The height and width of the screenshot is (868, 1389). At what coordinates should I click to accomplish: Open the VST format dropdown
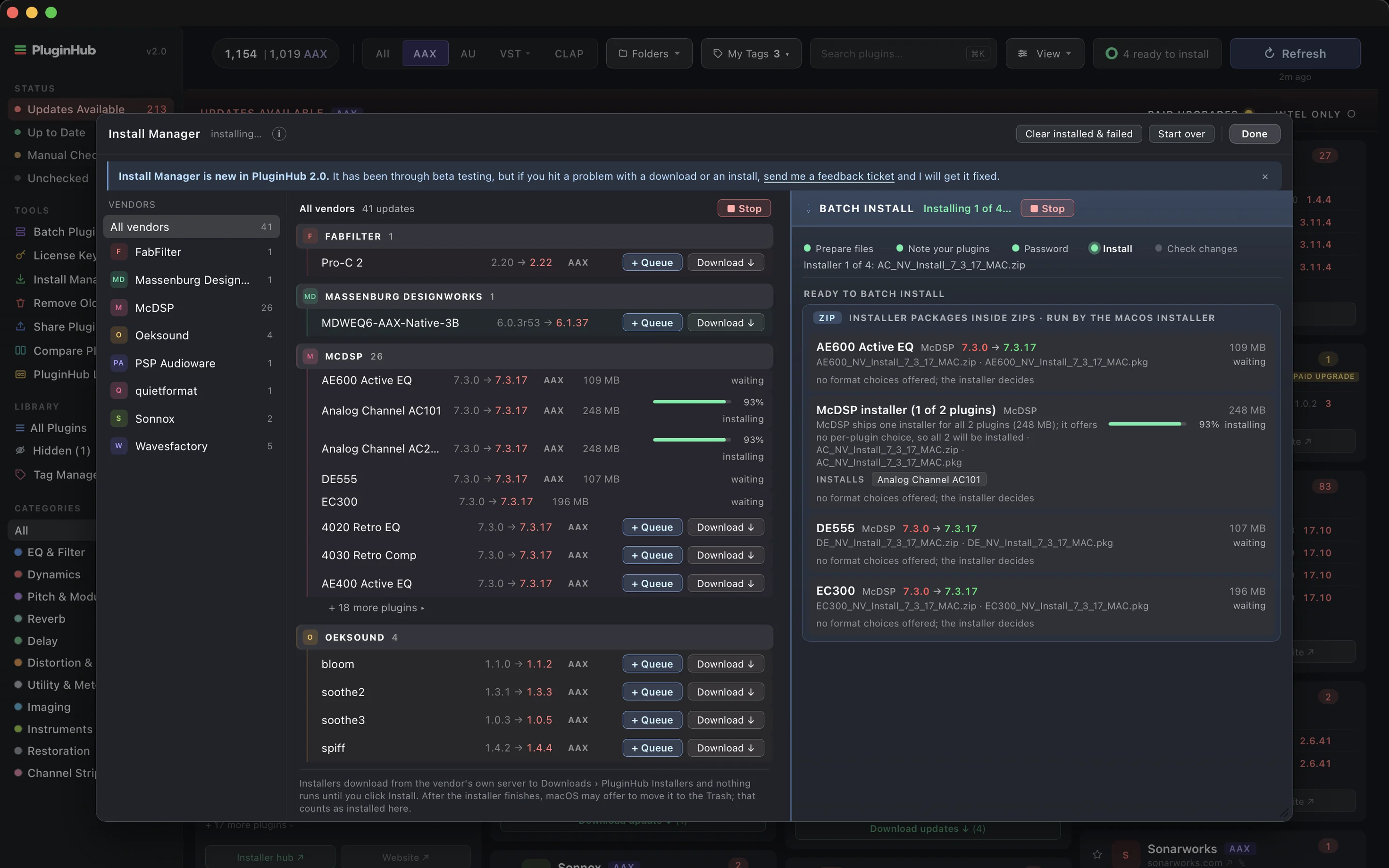tap(514, 53)
